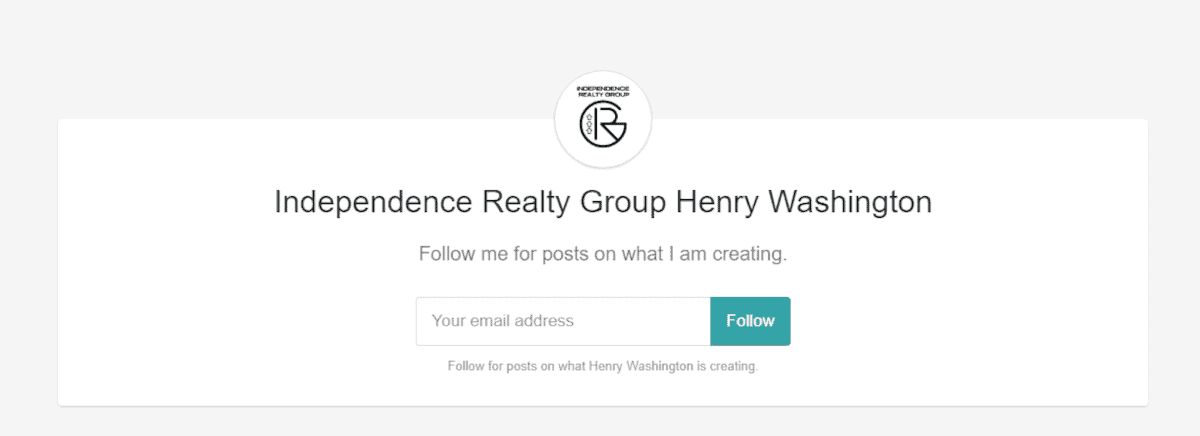Viewport: 1200px width, 436px height.
Task: Click the GR monogram inside the avatar
Action: (603, 128)
